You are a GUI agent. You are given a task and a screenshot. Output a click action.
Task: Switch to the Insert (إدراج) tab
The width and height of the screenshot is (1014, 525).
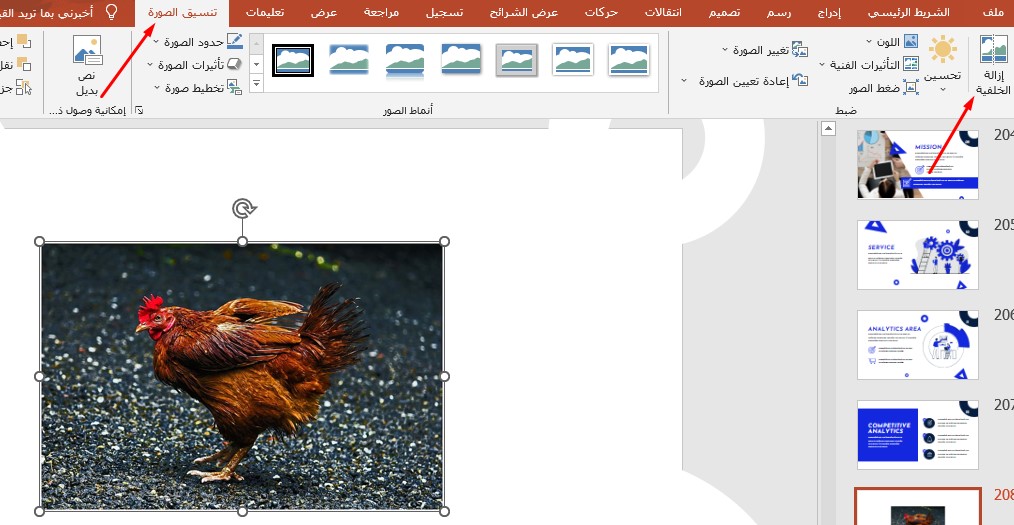point(830,12)
